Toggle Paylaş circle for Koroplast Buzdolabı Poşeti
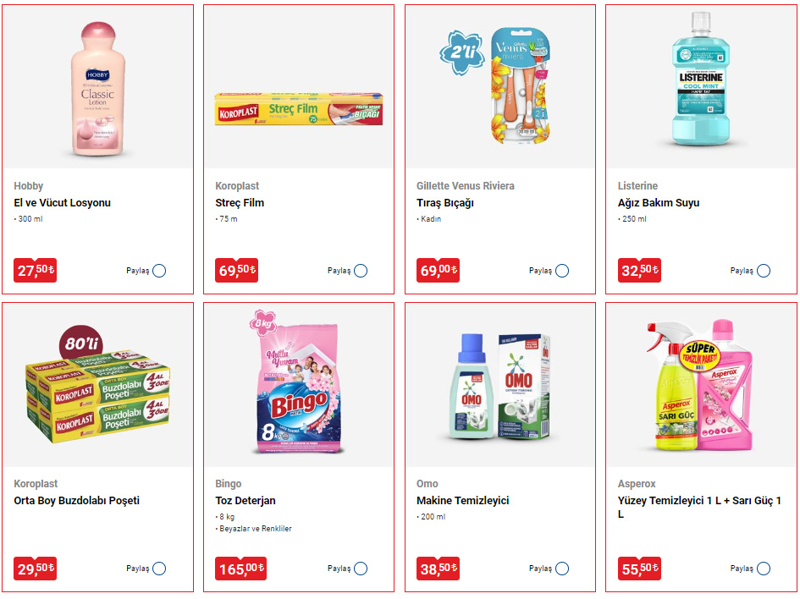This screenshot has width=800, height=599. tap(159, 568)
